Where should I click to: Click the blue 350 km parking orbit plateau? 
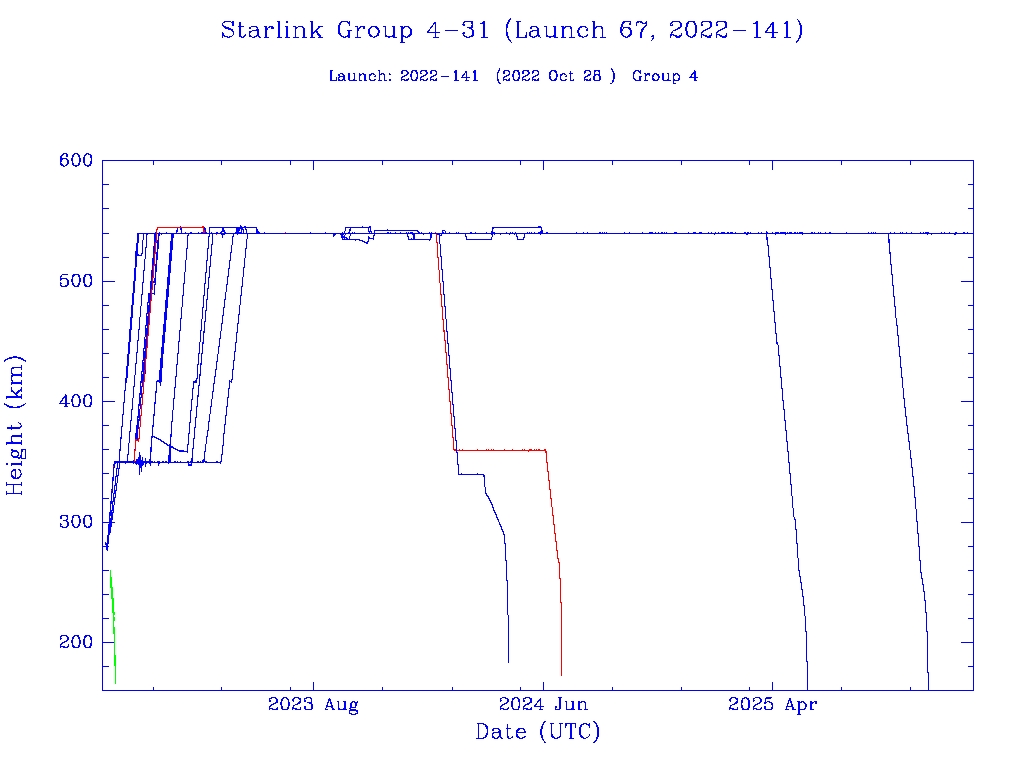click(x=200, y=461)
